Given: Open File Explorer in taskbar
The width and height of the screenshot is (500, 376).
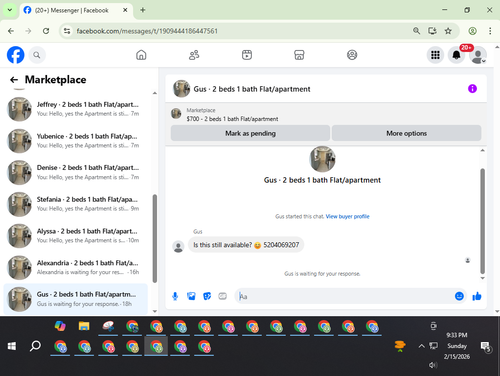Looking at the screenshot, I should point(84,326).
